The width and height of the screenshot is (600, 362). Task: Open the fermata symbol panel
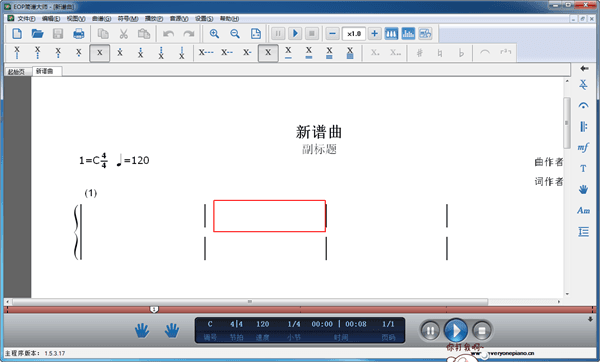coord(583,105)
